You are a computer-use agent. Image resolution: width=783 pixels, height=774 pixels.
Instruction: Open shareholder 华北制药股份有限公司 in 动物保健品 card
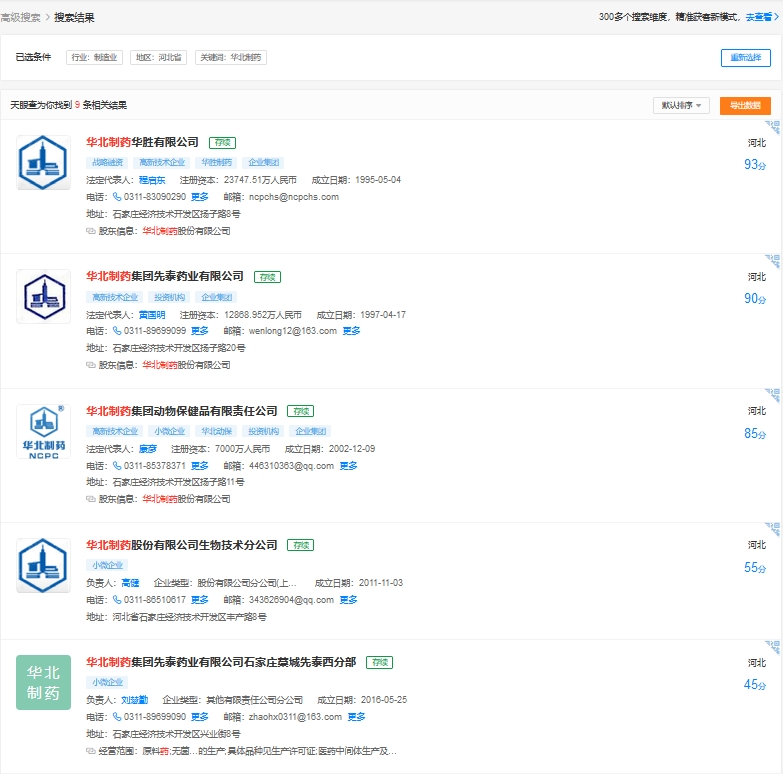[186, 499]
